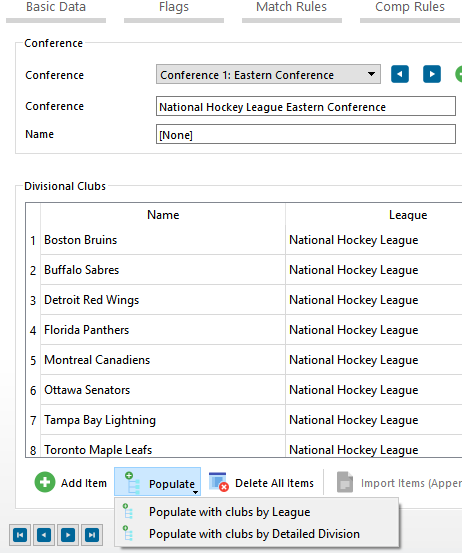Switch to the Basic Data tab

(x=56, y=11)
